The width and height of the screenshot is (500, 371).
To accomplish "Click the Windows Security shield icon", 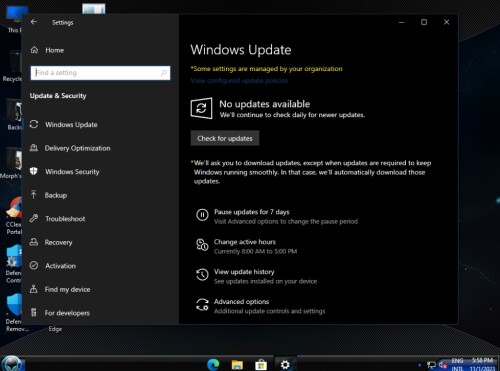I will tap(34, 171).
